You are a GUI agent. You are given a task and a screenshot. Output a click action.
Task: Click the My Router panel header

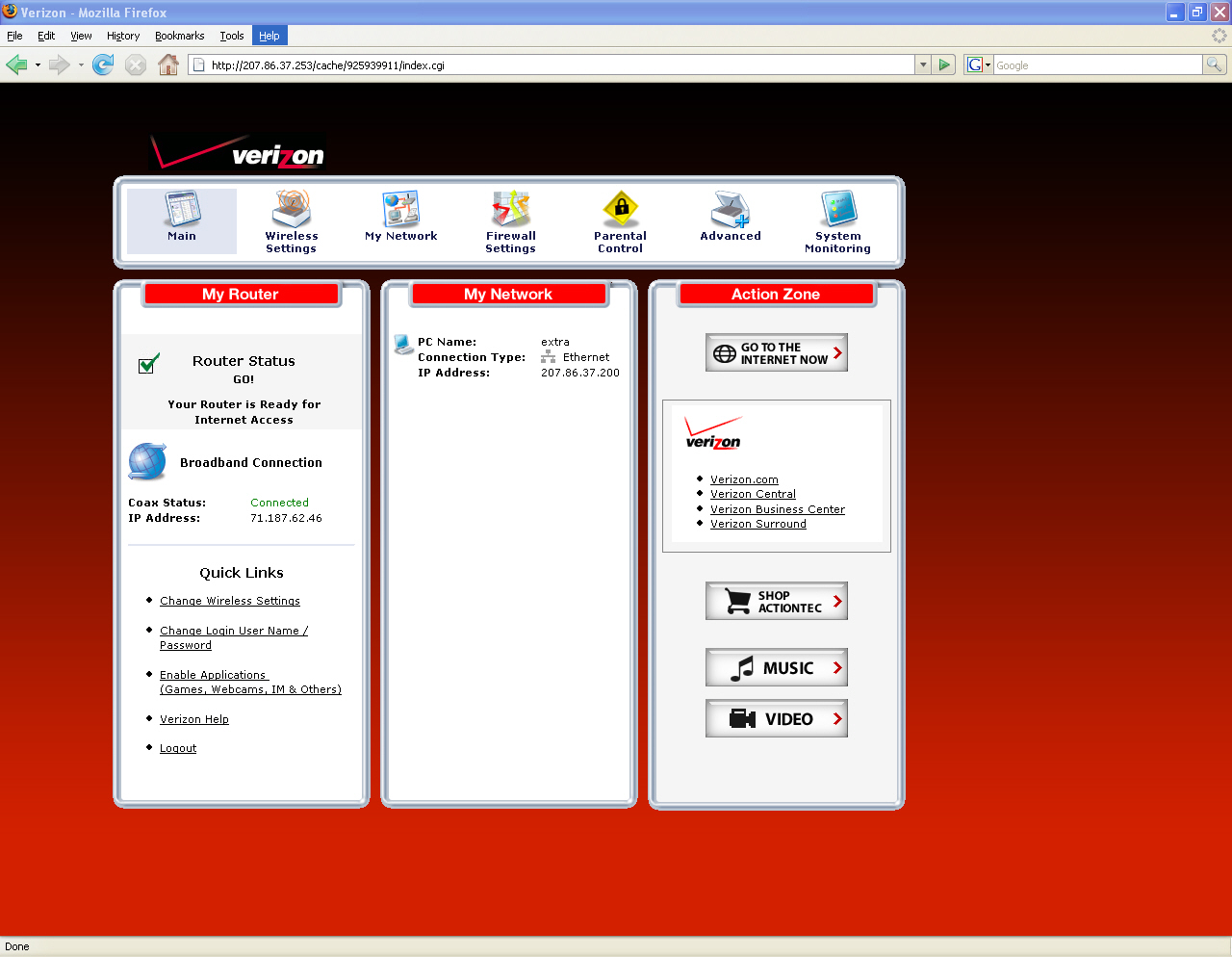[241, 294]
